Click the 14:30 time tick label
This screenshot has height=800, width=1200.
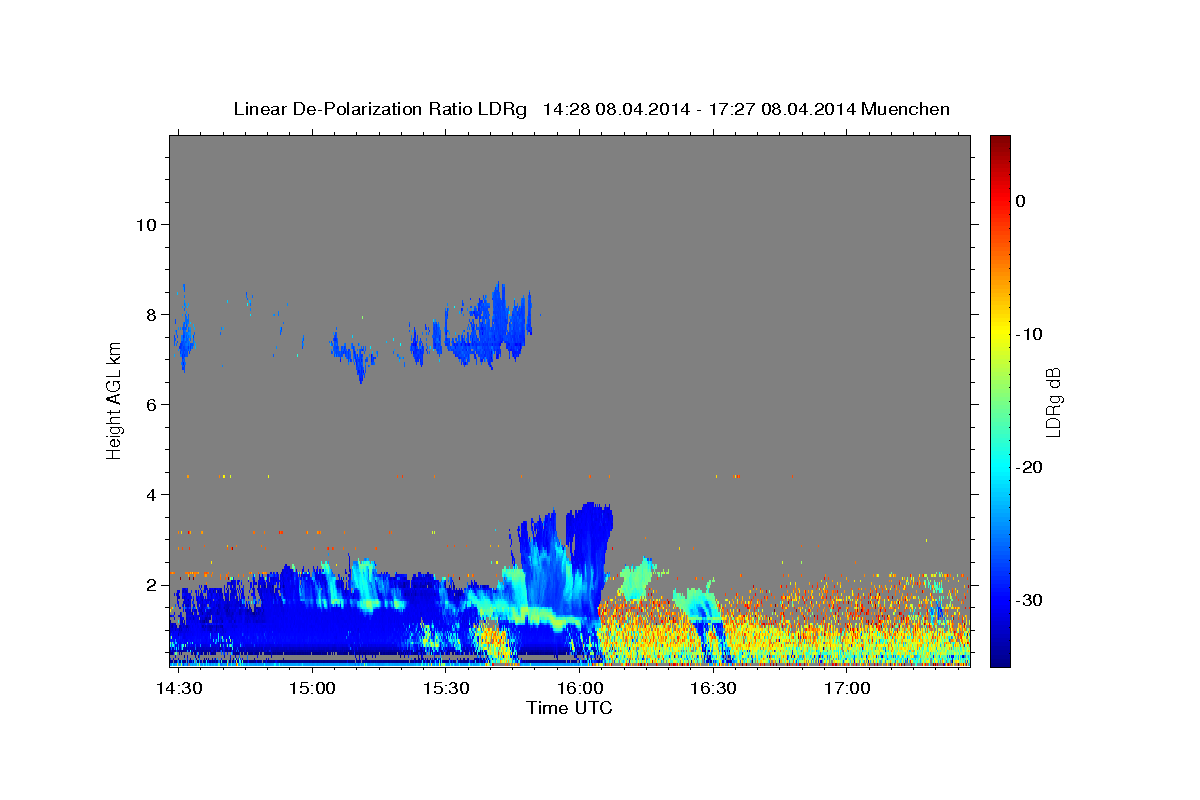pyautogui.click(x=179, y=688)
